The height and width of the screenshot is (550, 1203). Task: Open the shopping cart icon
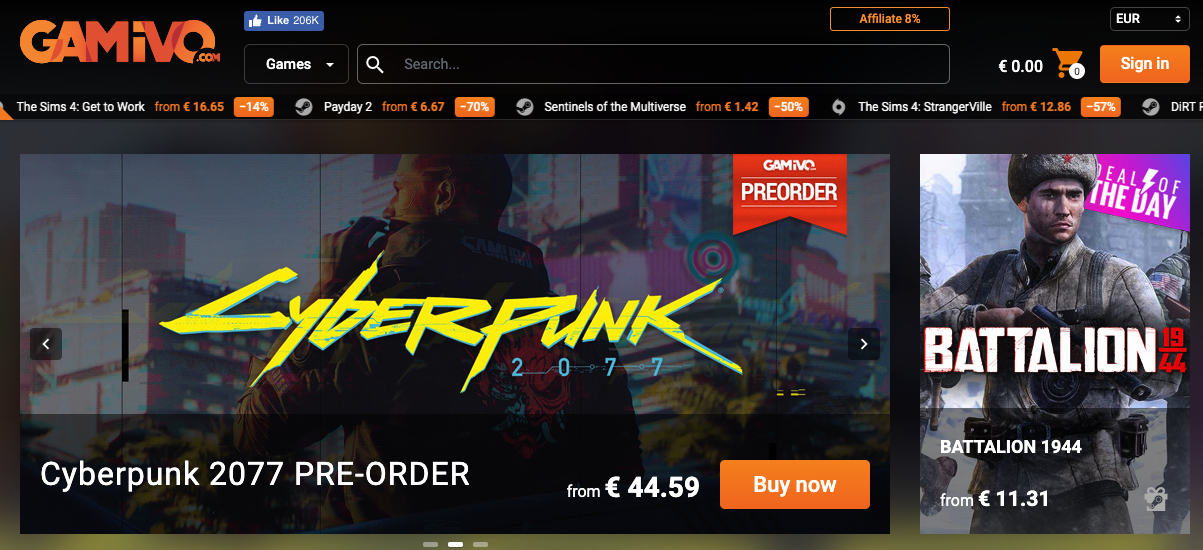[x=1067, y=63]
